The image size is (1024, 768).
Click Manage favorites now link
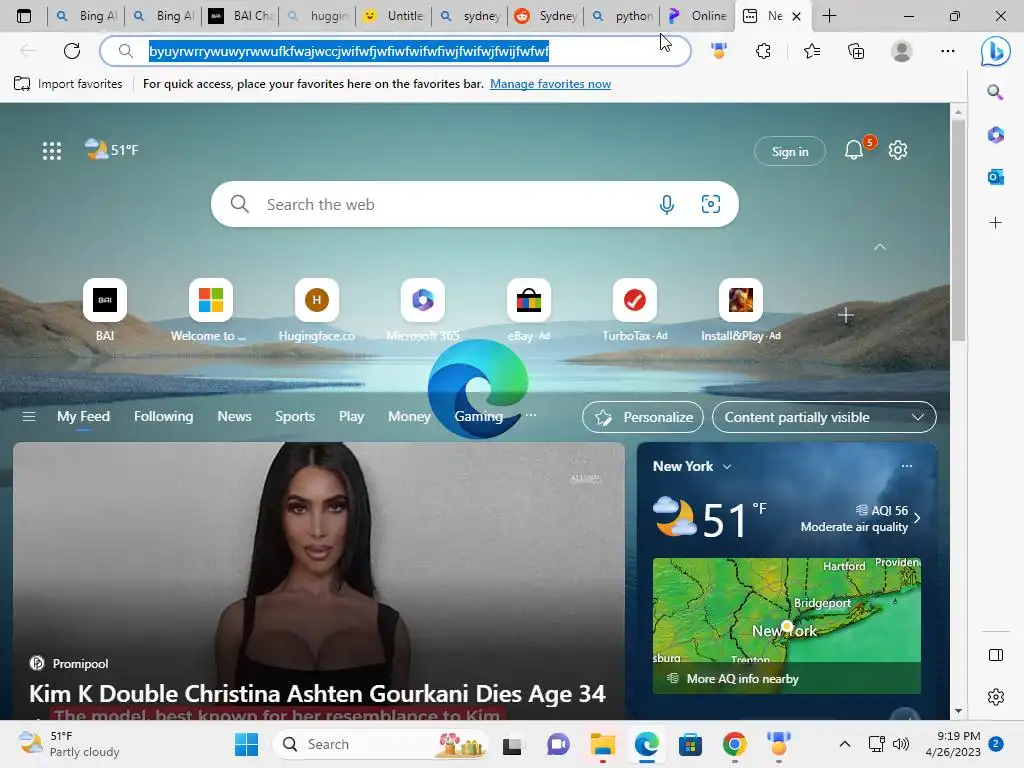551,84
